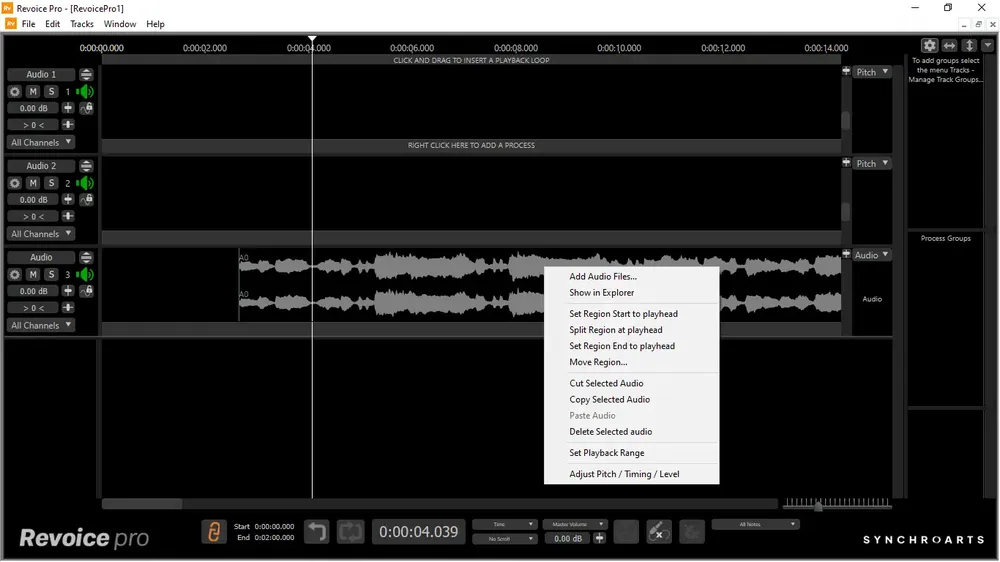Toggle Audio 1 green speaker output
1000x562 pixels.
click(85, 92)
